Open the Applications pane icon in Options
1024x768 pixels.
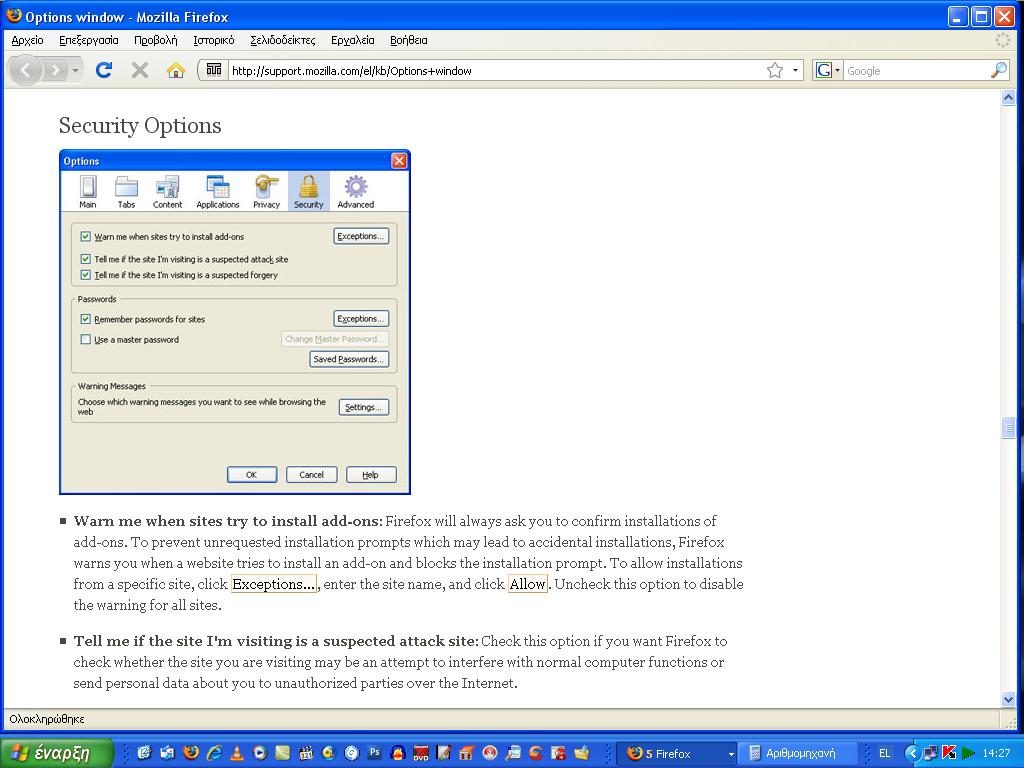(x=217, y=191)
